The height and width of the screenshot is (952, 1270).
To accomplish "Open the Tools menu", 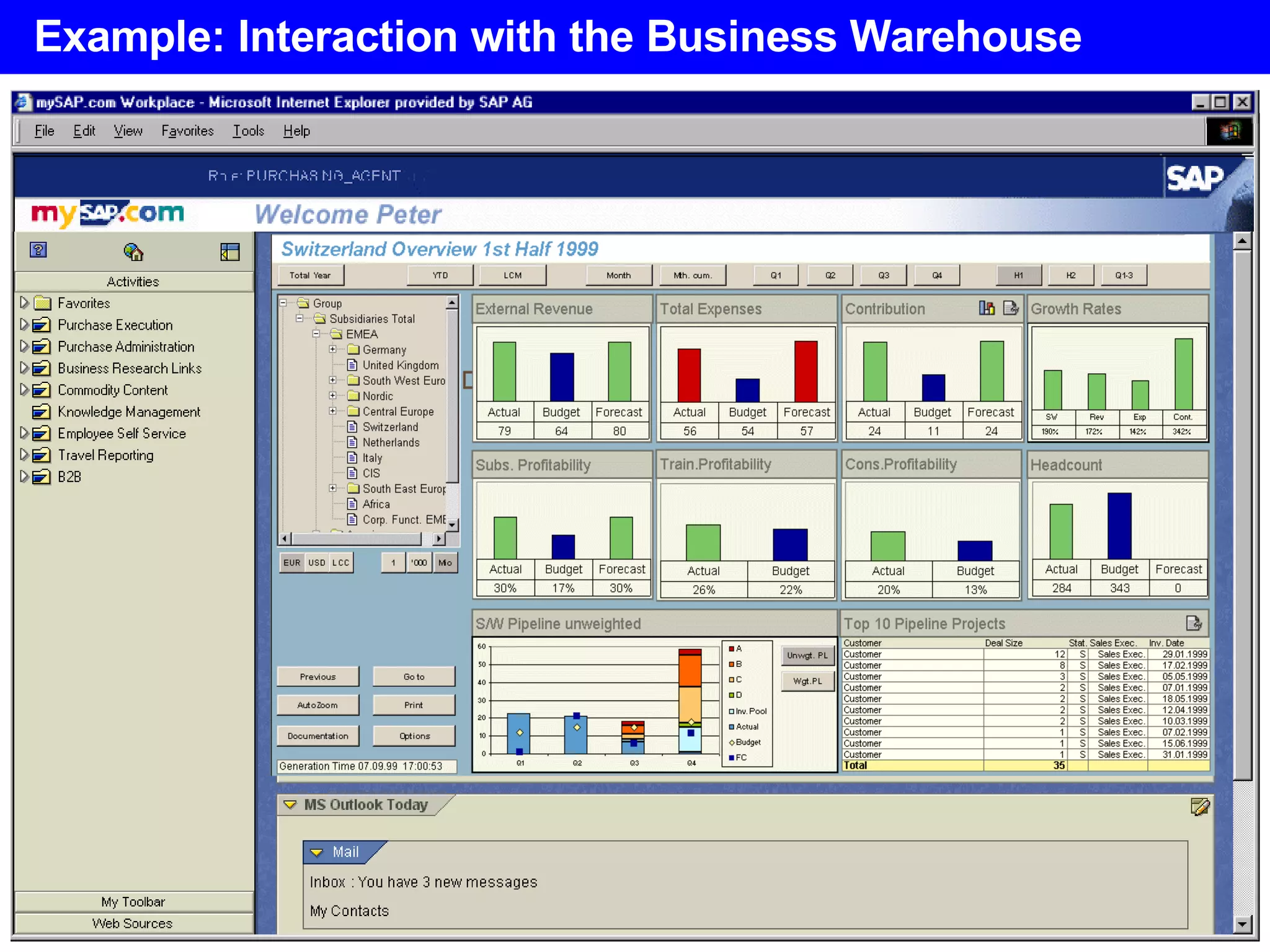I will [249, 131].
